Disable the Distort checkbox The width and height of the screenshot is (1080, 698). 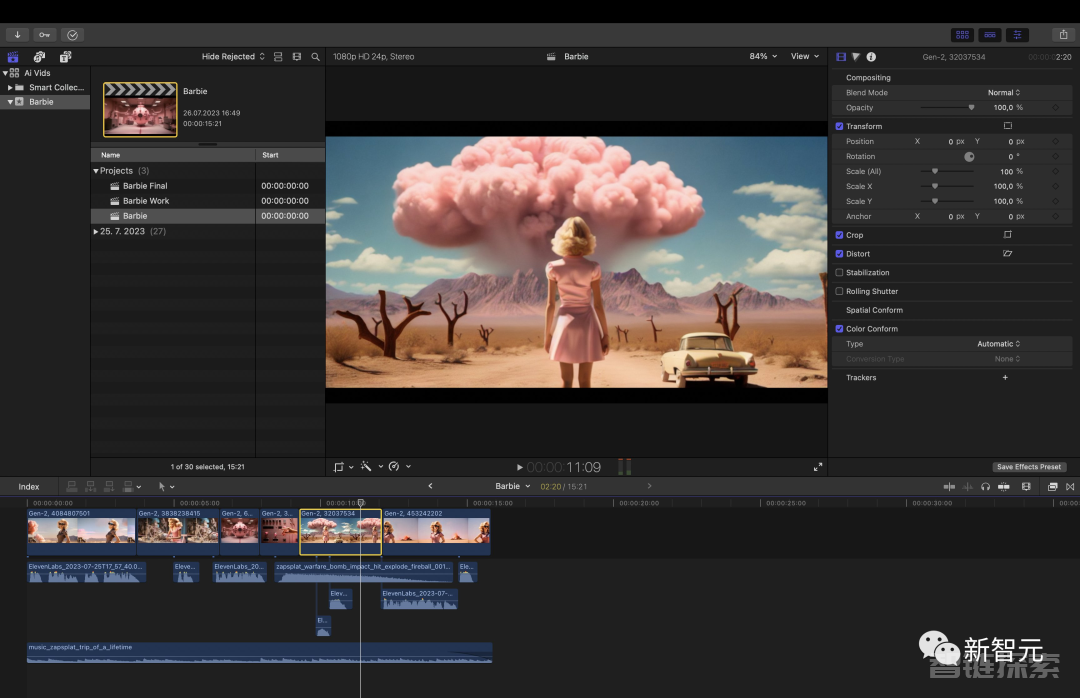(839, 254)
